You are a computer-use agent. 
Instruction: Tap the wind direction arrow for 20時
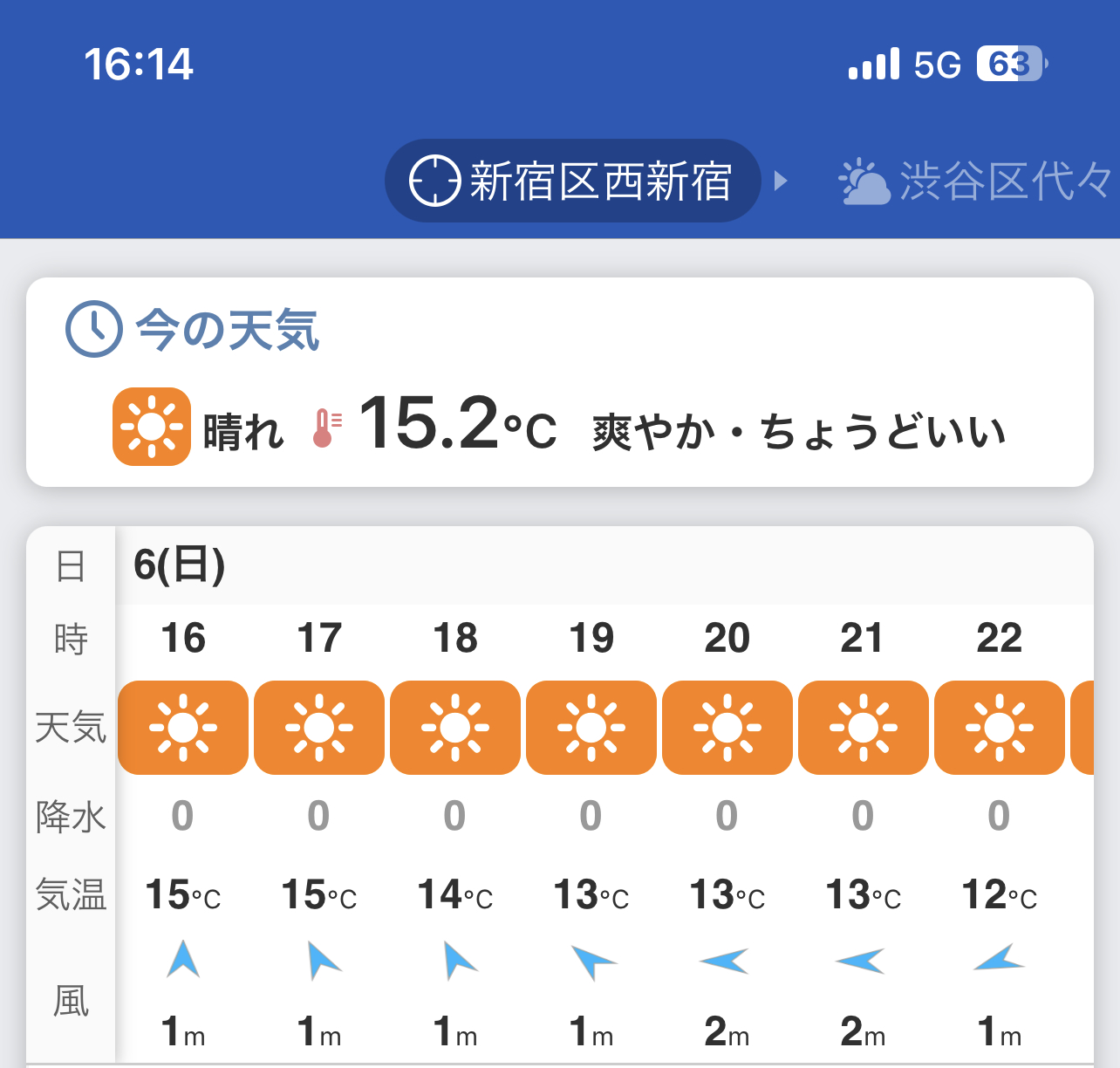tap(726, 962)
